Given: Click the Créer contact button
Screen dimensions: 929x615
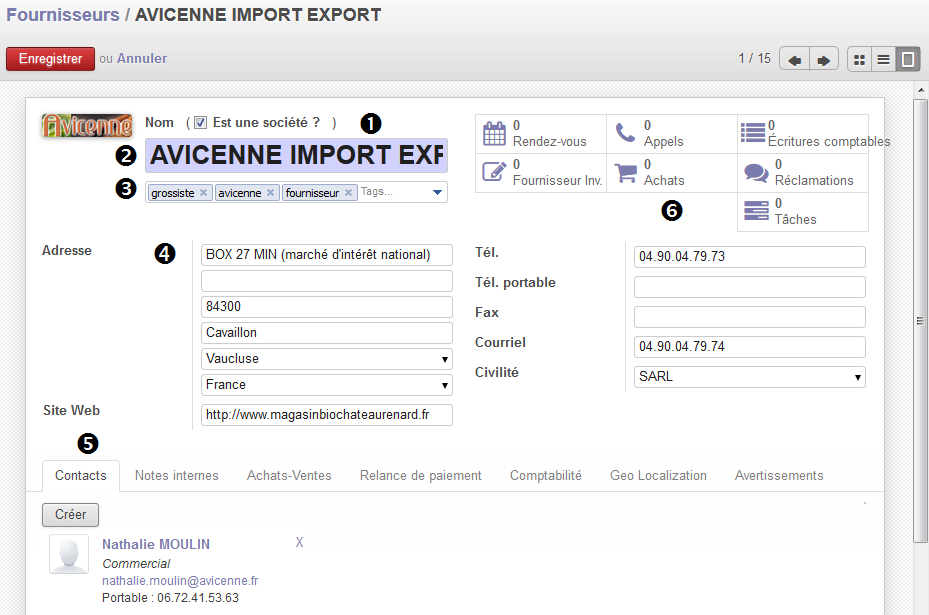Looking at the screenshot, I should coord(71,514).
